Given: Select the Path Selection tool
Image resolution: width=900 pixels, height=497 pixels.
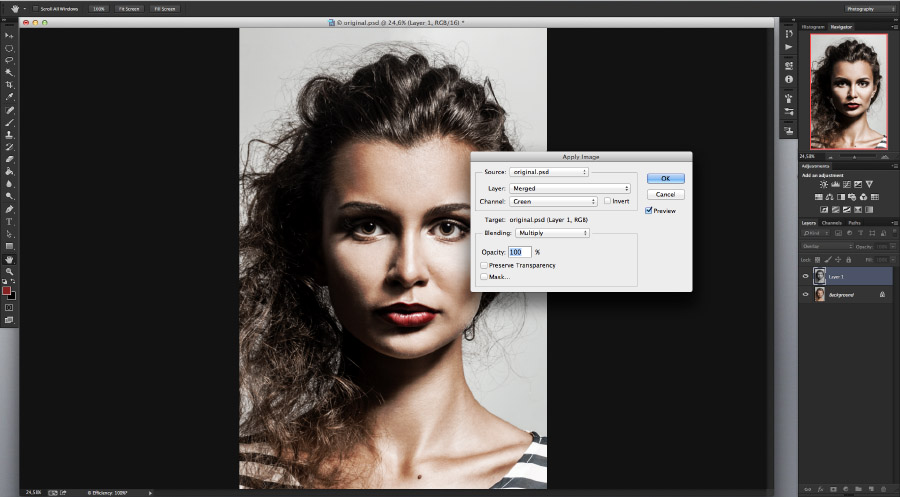Looking at the screenshot, I should pyautogui.click(x=9, y=234).
